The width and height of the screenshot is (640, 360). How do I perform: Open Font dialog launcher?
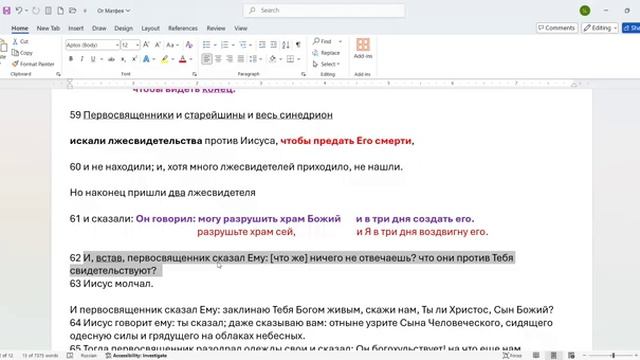click(x=194, y=74)
